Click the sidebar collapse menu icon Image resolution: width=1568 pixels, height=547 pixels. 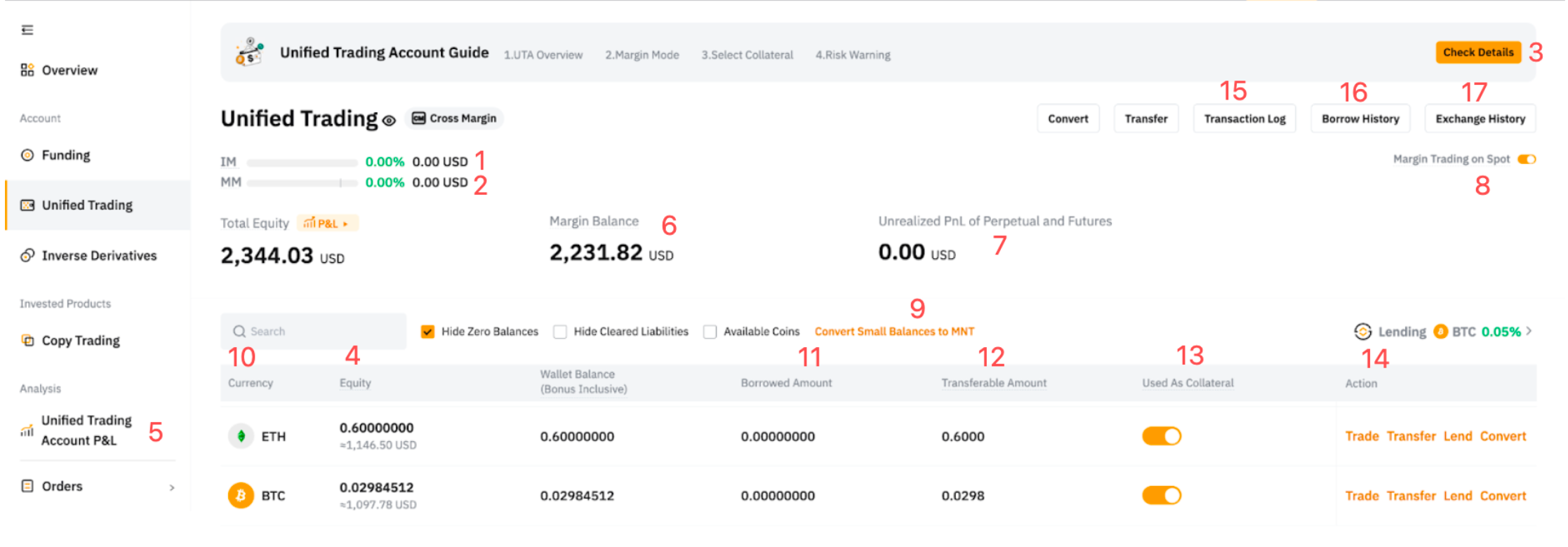[27, 30]
